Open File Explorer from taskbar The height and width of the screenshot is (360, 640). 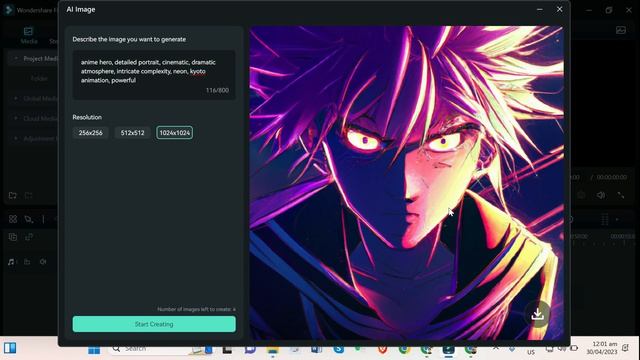(273, 350)
